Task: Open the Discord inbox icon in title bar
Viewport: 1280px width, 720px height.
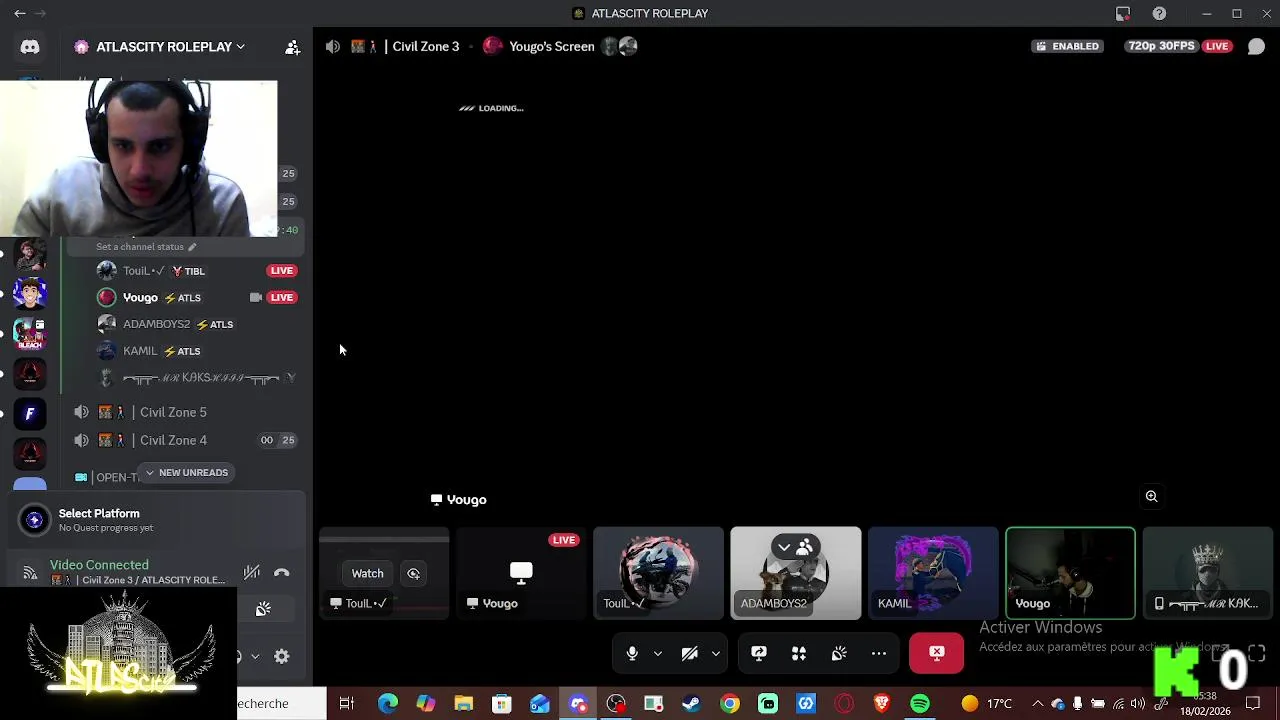Action: pos(1123,14)
